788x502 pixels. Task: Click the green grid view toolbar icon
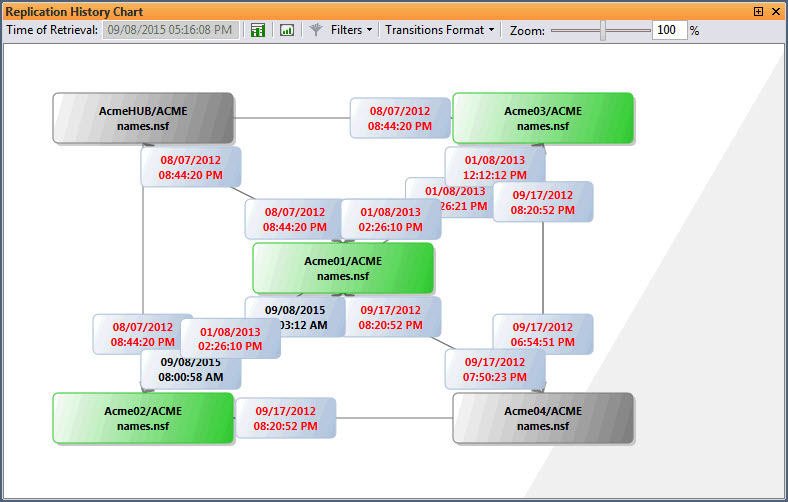coord(258,30)
